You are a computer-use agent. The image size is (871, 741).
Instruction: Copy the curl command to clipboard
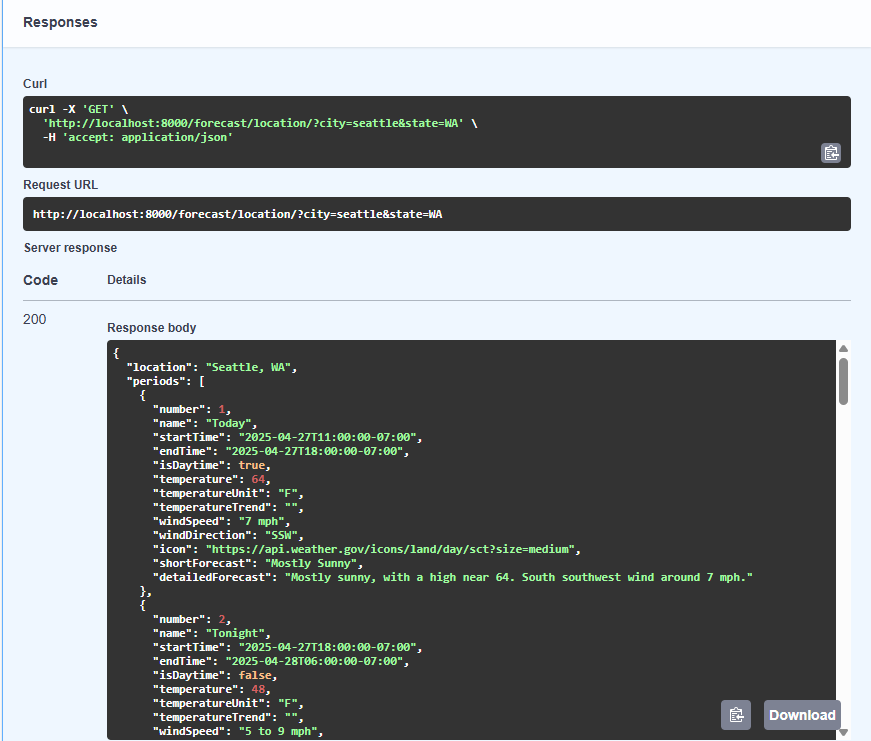coord(830,153)
